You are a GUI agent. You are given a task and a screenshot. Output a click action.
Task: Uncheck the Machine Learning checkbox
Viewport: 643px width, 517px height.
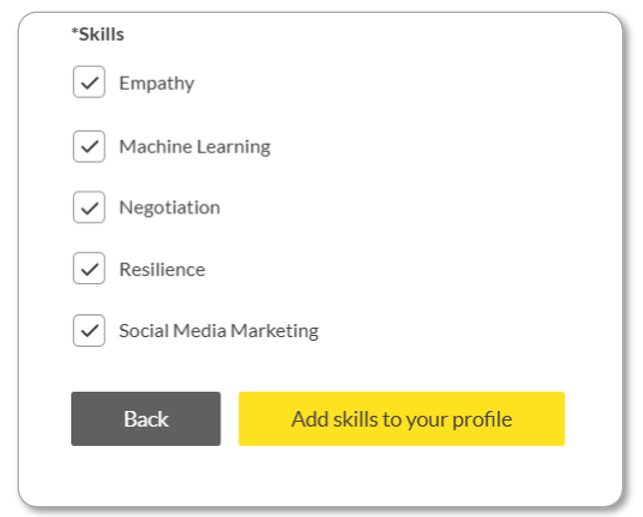89,146
